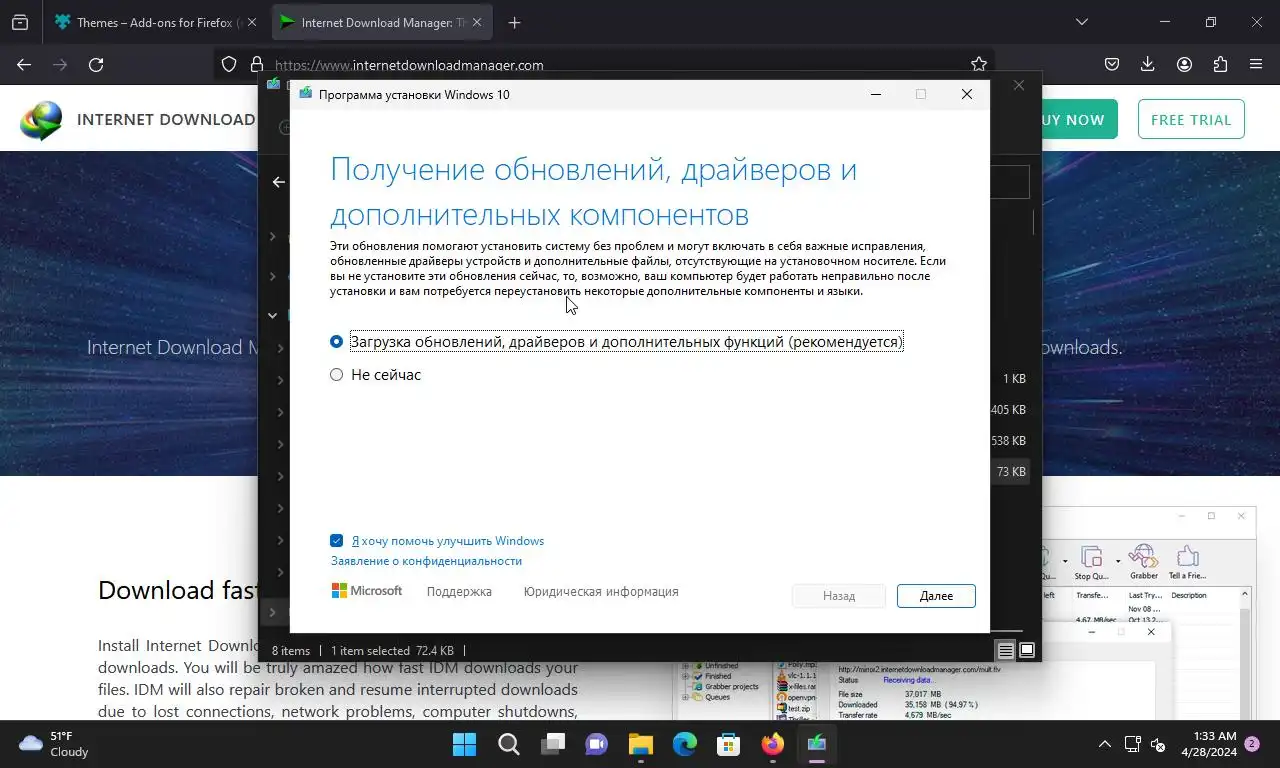
Task: Click FREE TRIAL button on webpage
Action: tap(1191, 119)
